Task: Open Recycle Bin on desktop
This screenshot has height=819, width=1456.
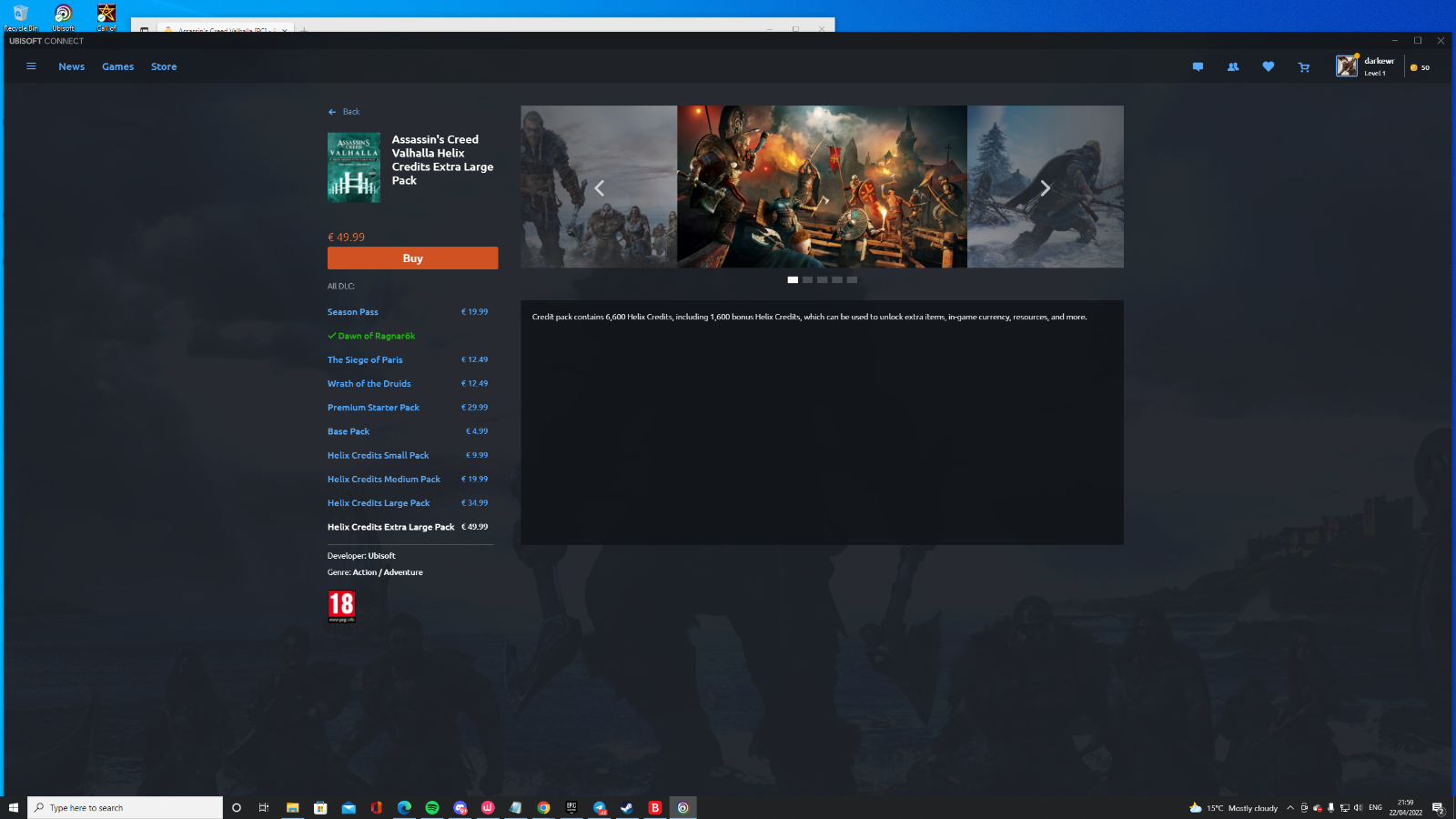Action: pyautogui.click(x=20, y=16)
